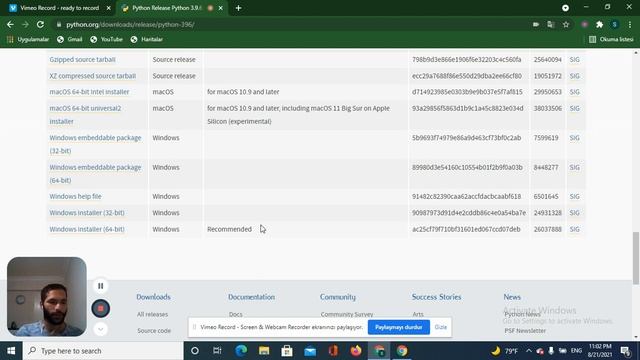The image size is (640, 360).
Task: Open the Chrome profile avatar
Action: click(x=615, y=24)
